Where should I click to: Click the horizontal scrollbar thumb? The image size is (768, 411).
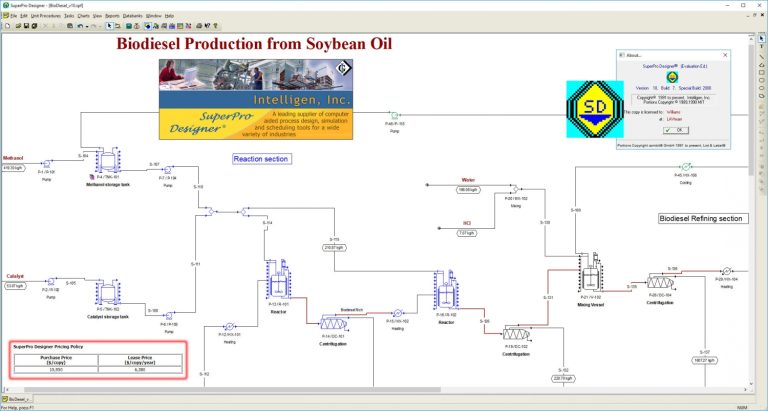click(232, 390)
